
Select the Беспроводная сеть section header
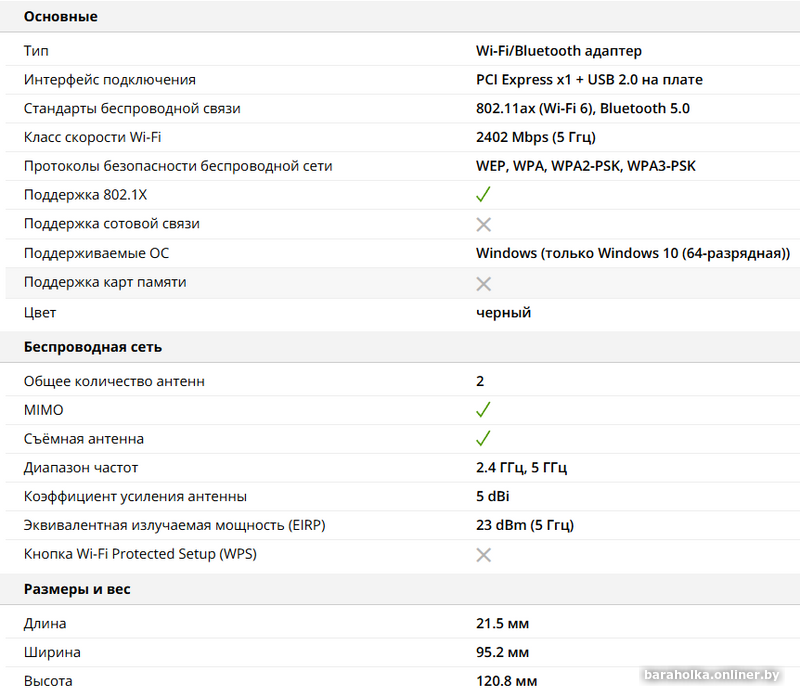(93, 347)
